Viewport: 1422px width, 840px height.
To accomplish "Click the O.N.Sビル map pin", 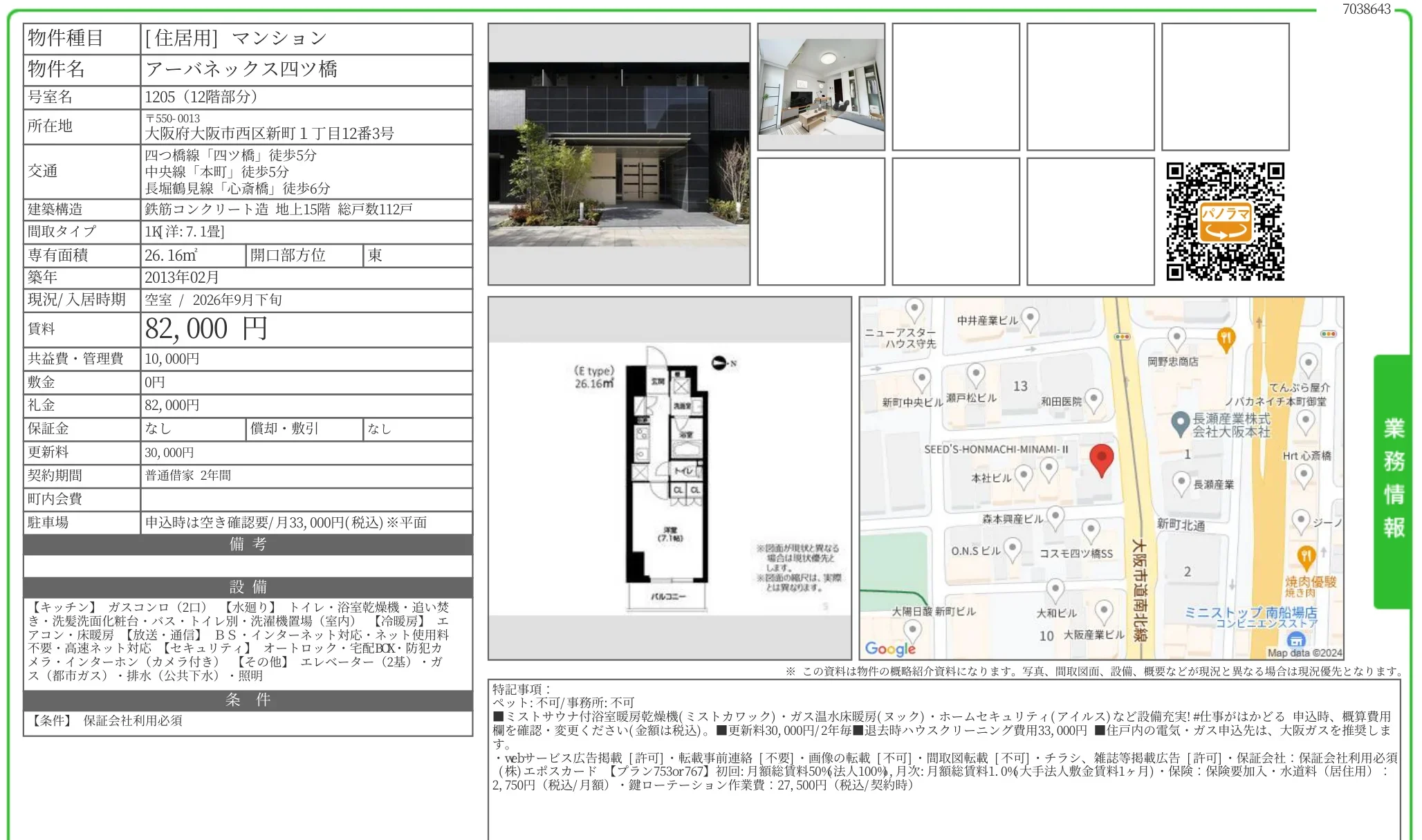I will (1012, 550).
